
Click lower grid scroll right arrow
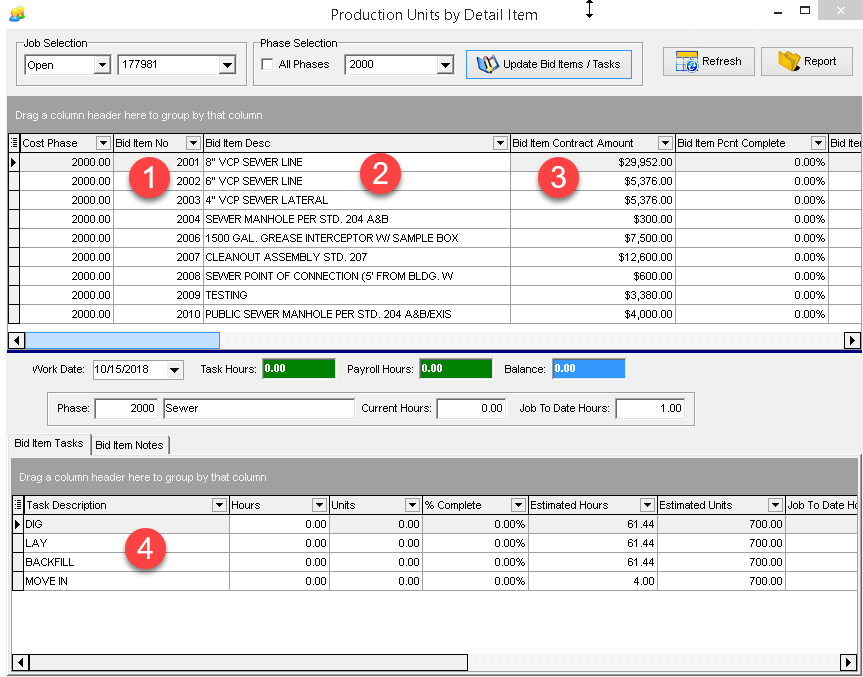[848, 662]
